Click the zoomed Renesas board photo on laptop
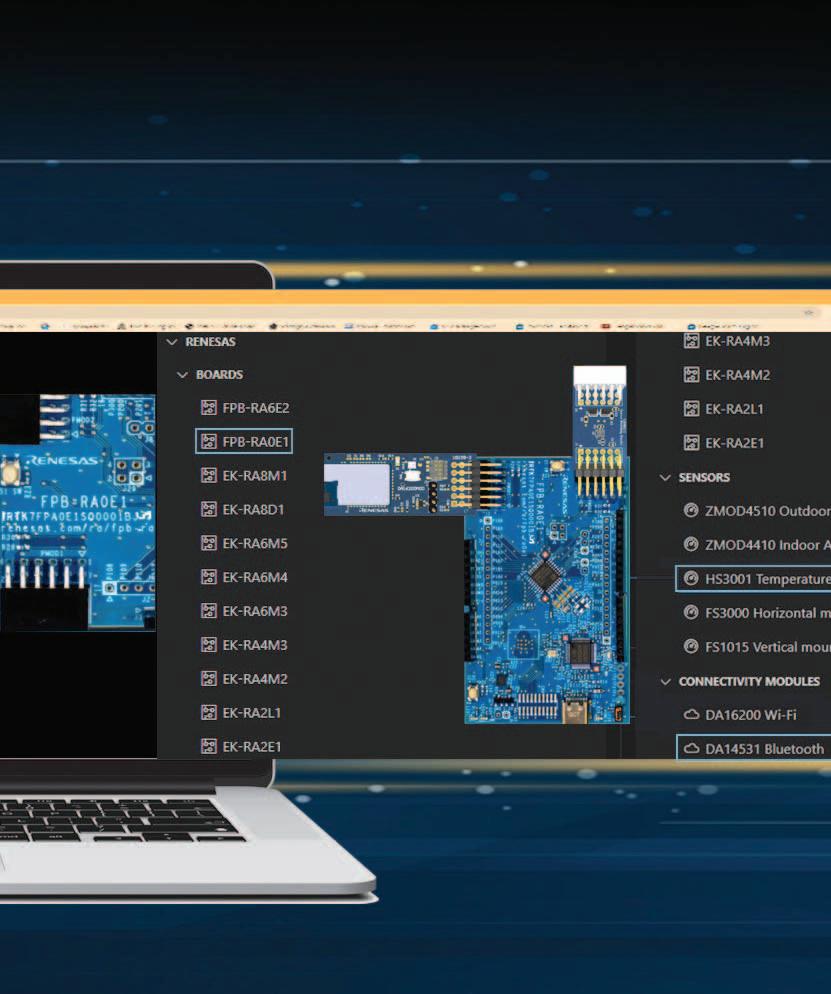 (77, 512)
